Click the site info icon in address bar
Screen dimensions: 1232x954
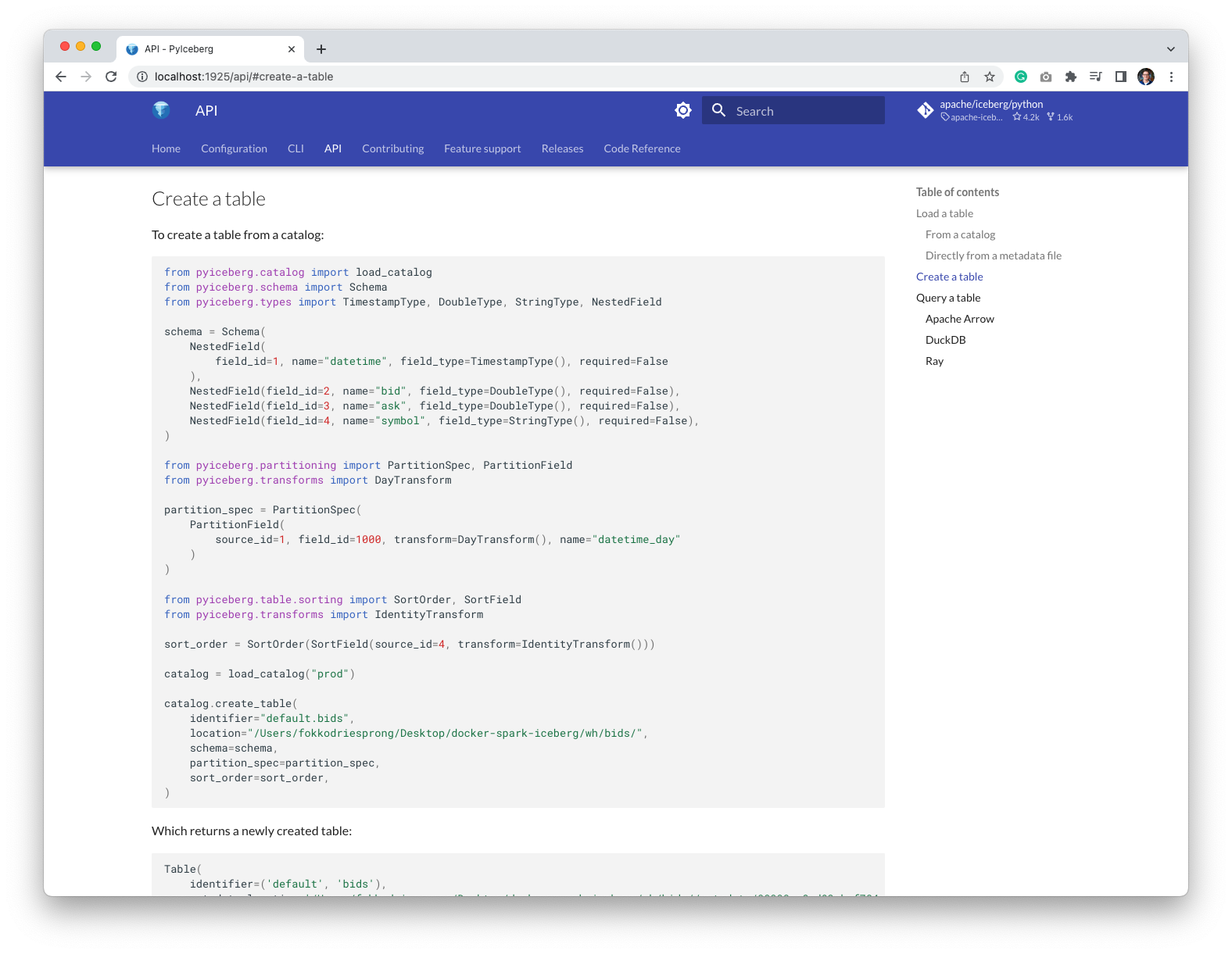[x=142, y=77]
